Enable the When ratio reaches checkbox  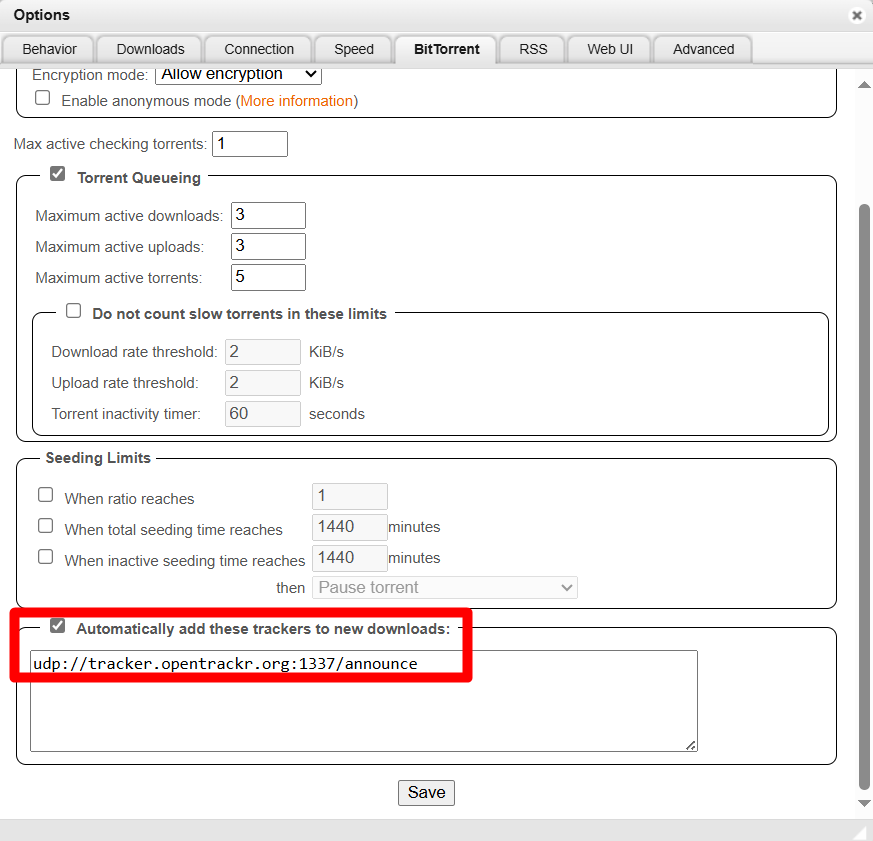46,495
